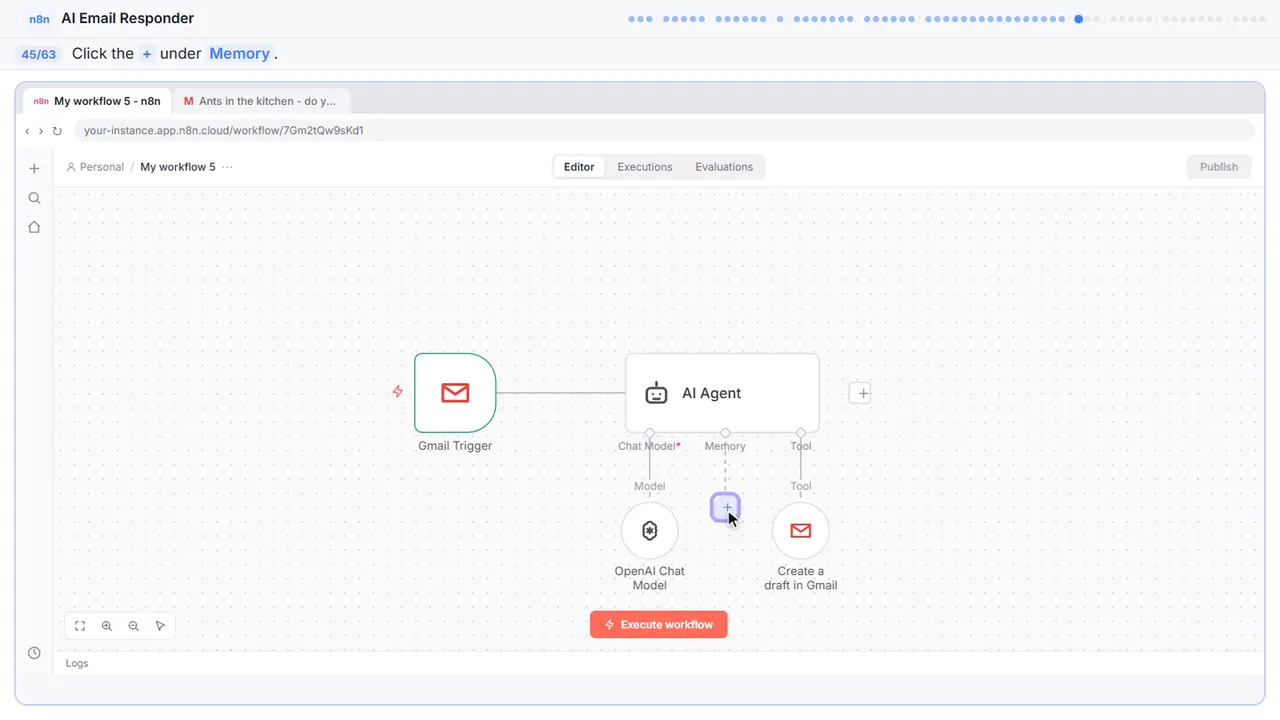This screenshot has width=1280, height=720.
Task: Click the add plus icon in left sidebar
Action: (x=34, y=168)
